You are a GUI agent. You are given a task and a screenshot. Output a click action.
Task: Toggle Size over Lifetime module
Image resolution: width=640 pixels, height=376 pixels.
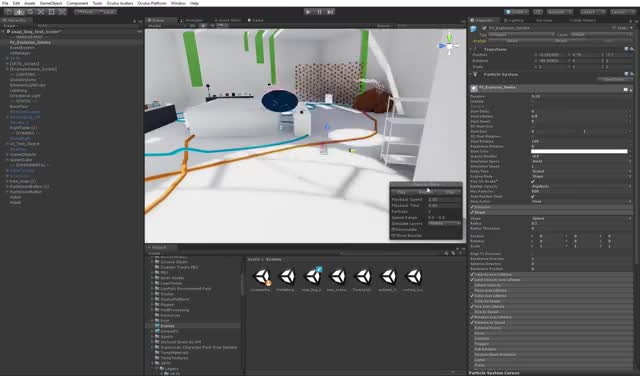[x=473, y=306]
